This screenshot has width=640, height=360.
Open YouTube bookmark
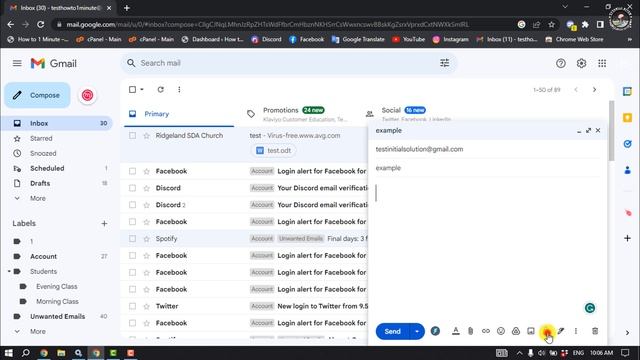[409, 40]
